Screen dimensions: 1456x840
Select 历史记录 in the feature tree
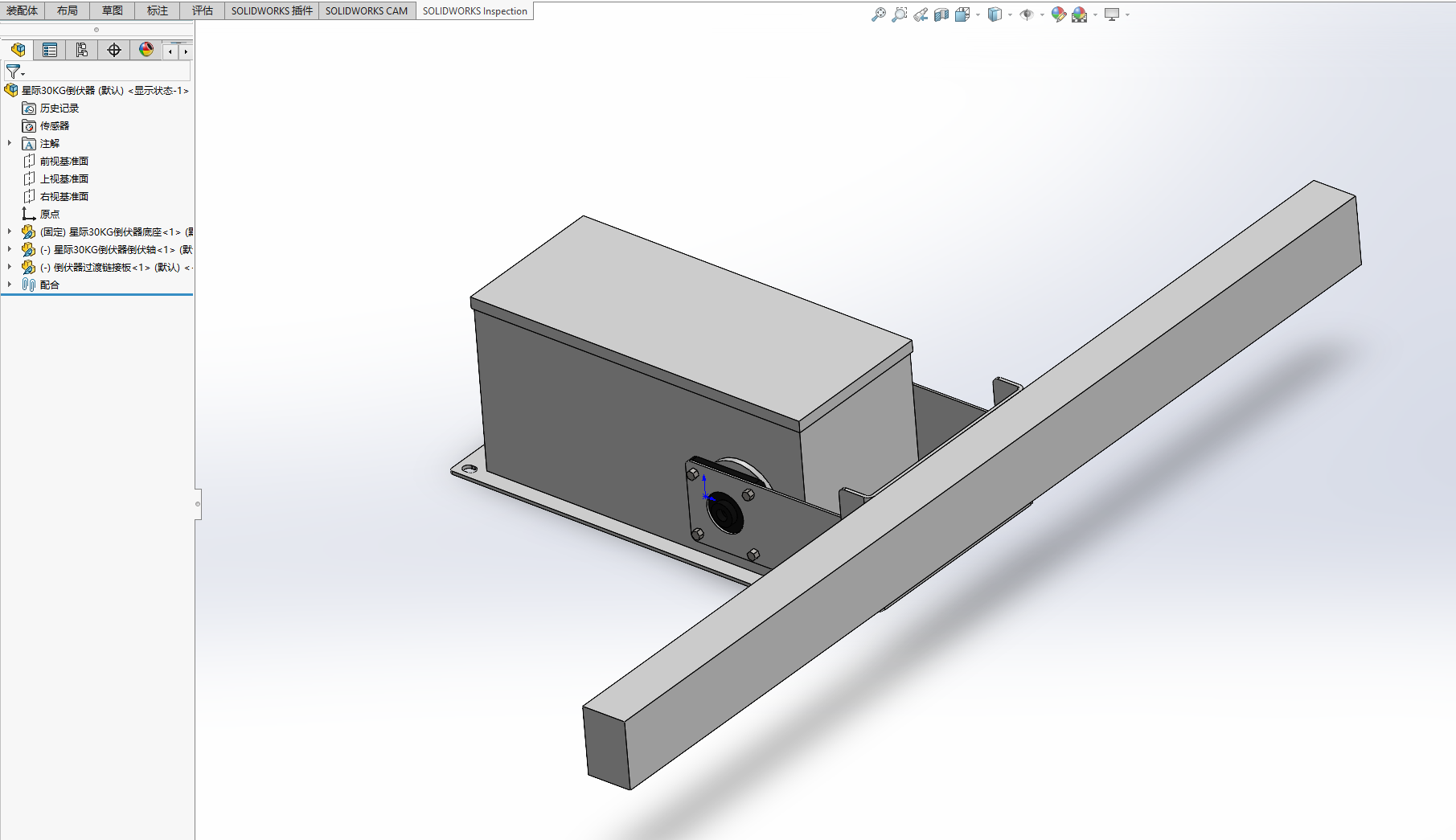click(59, 108)
